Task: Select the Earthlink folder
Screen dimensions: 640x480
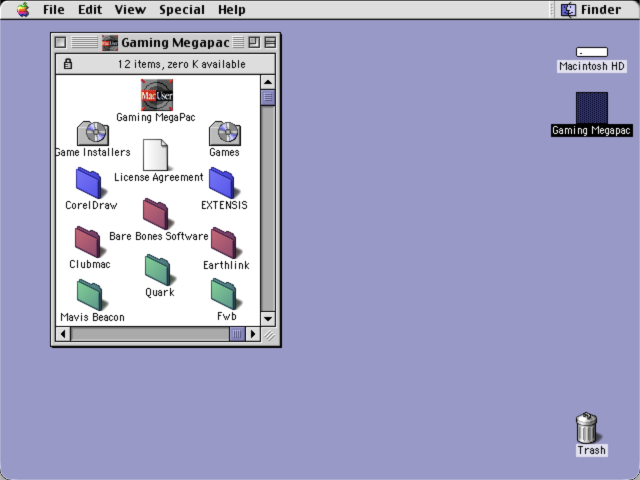Action: click(224, 243)
